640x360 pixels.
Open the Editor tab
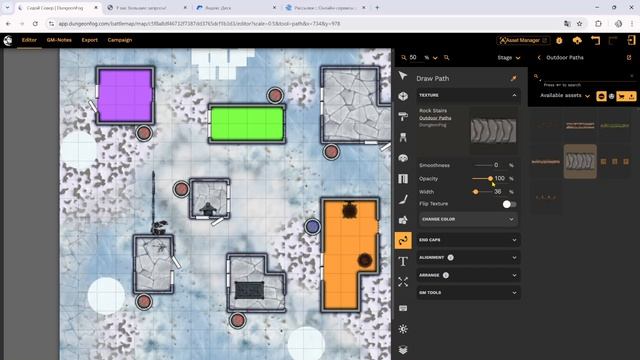[29, 40]
